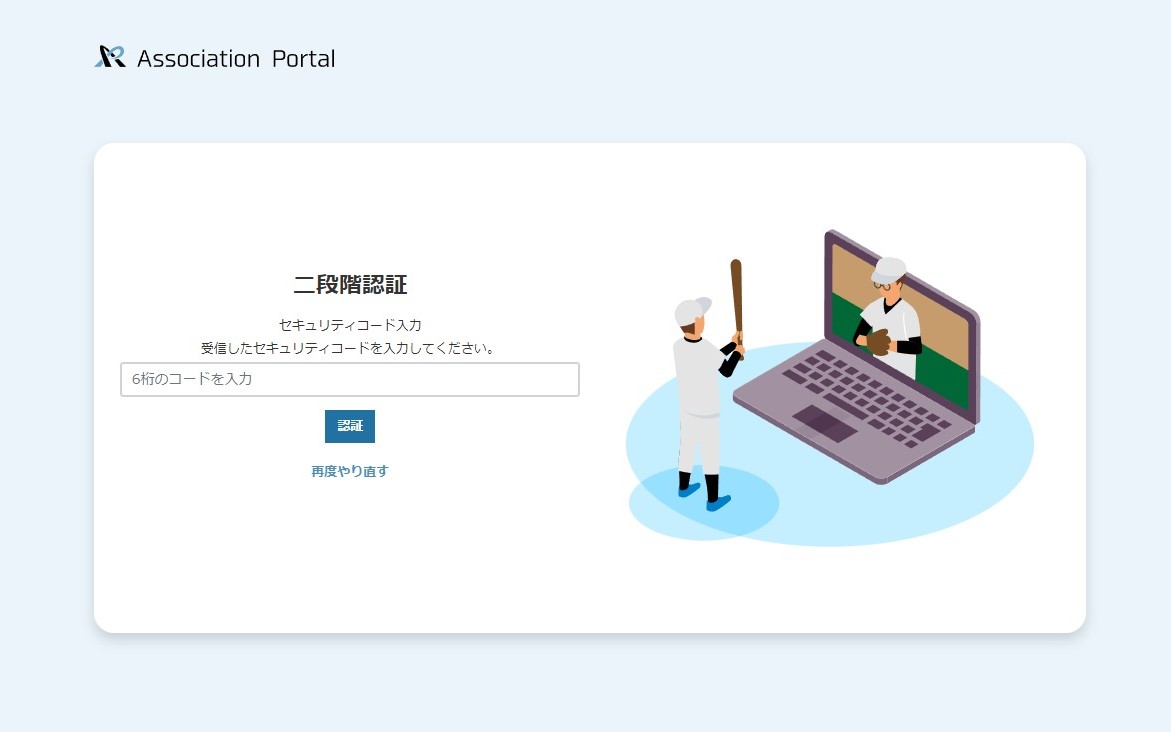Click the Association Portal title text
Screen dimensions: 1171x732
[237, 58]
